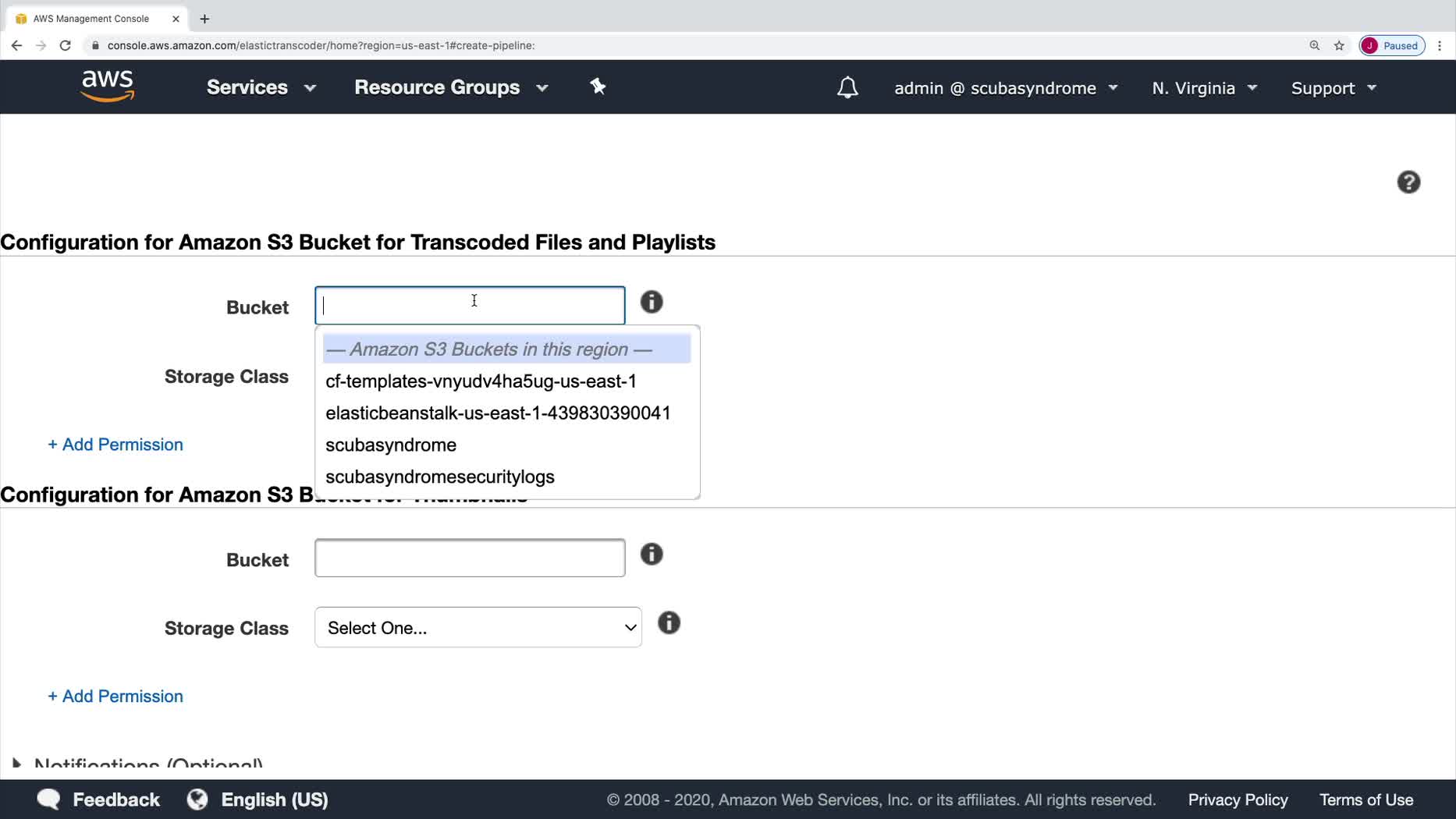The width and height of the screenshot is (1456, 819).
Task: Open the N. Virginia region dropdown
Action: click(x=1204, y=88)
